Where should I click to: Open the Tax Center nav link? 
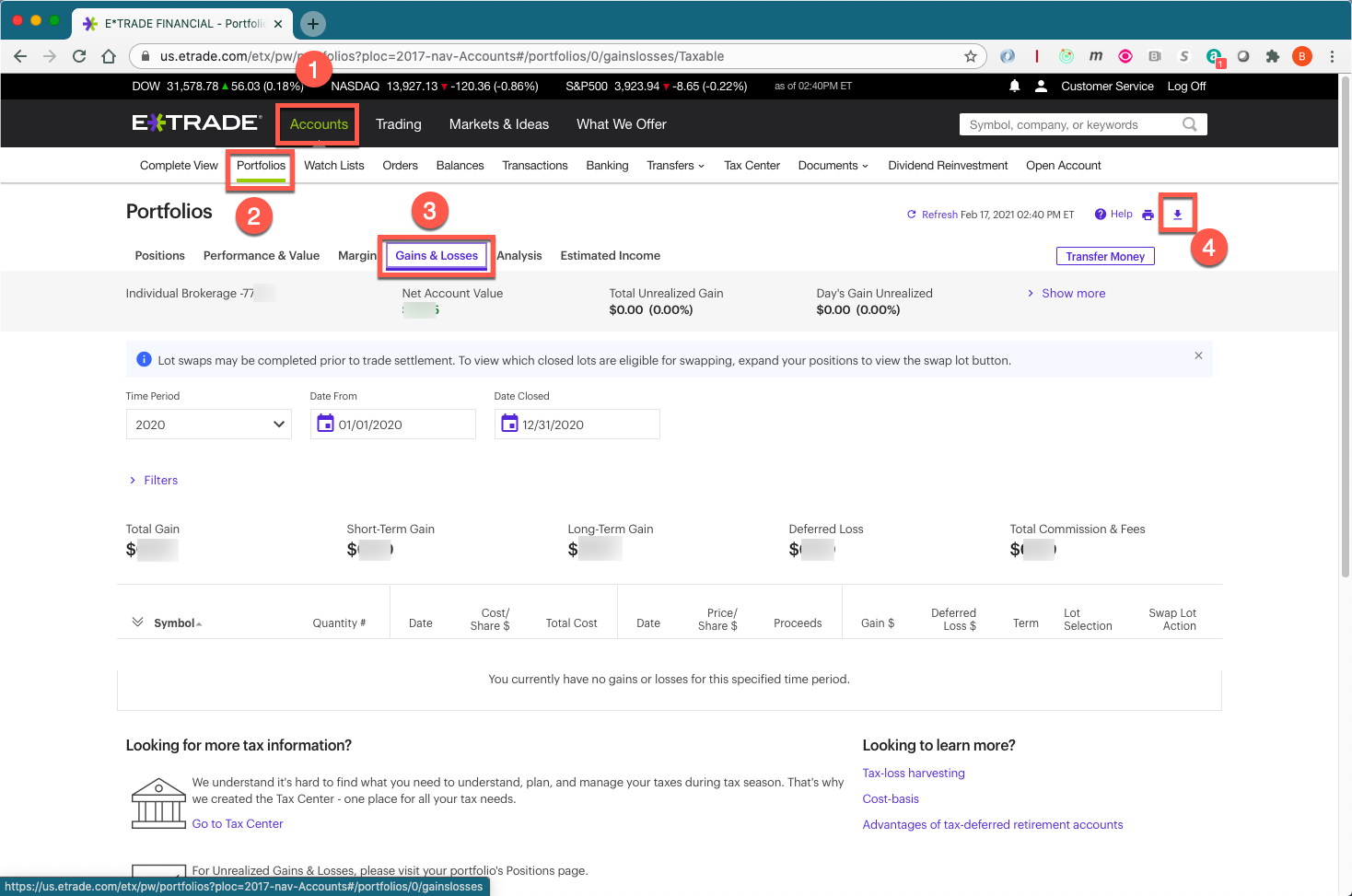(x=752, y=166)
